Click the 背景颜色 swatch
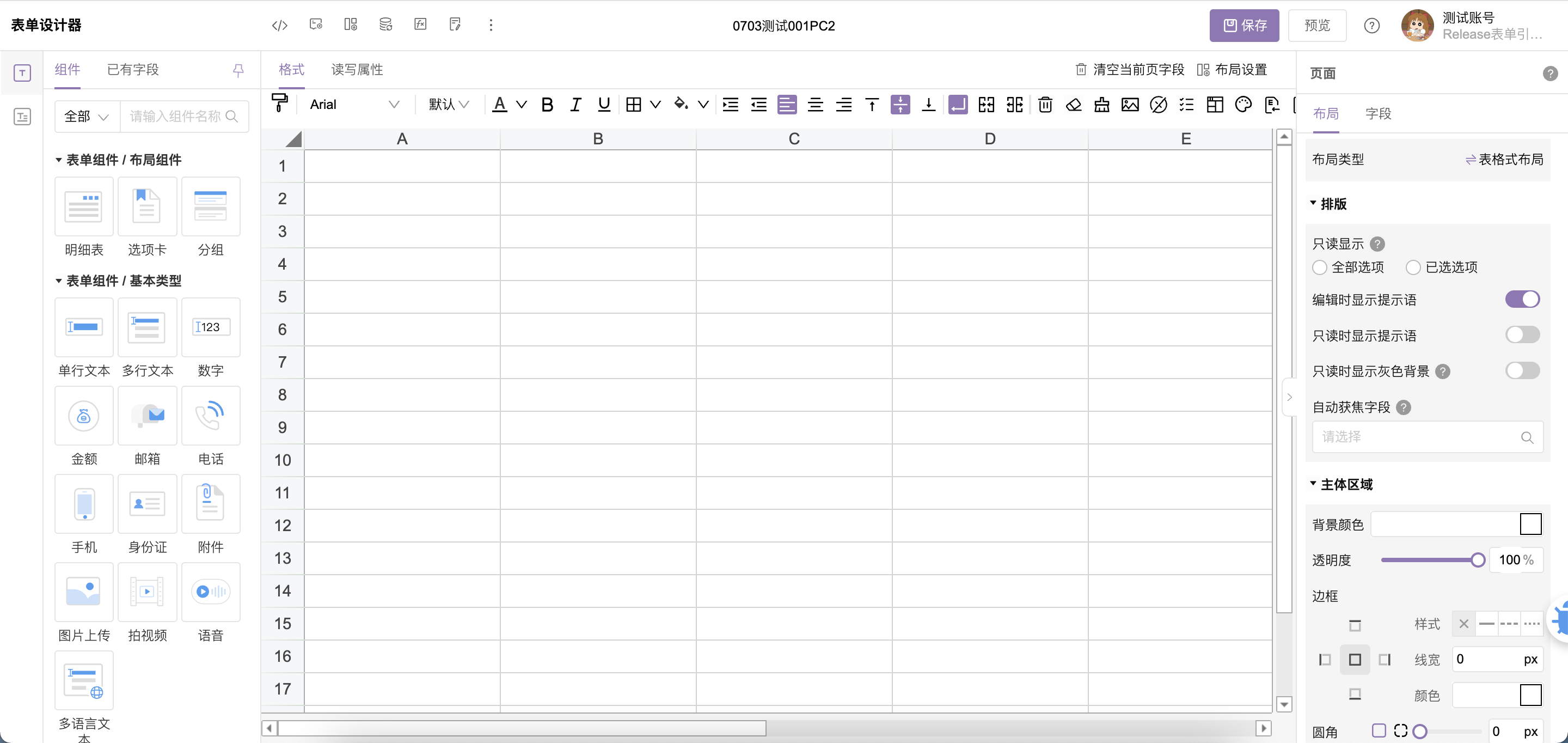This screenshot has width=1568, height=743. tap(1530, 524)
